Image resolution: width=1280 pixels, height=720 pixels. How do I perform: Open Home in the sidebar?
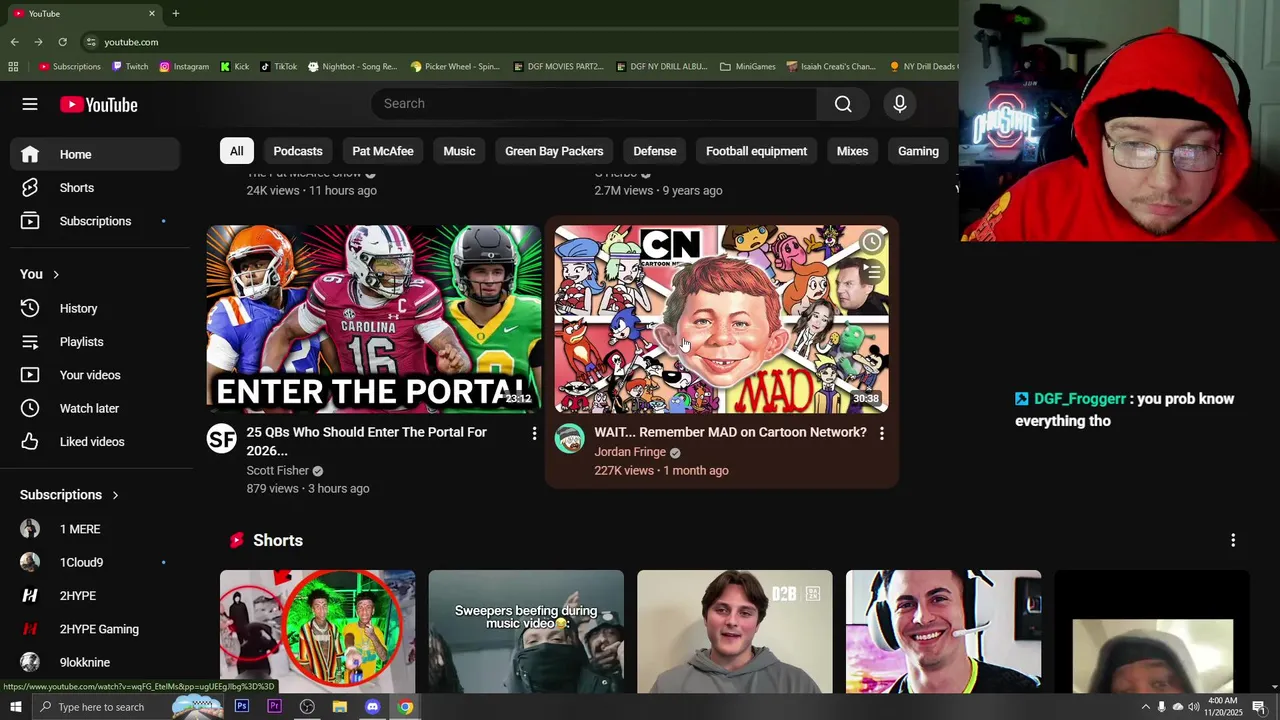tap(95, 154)
